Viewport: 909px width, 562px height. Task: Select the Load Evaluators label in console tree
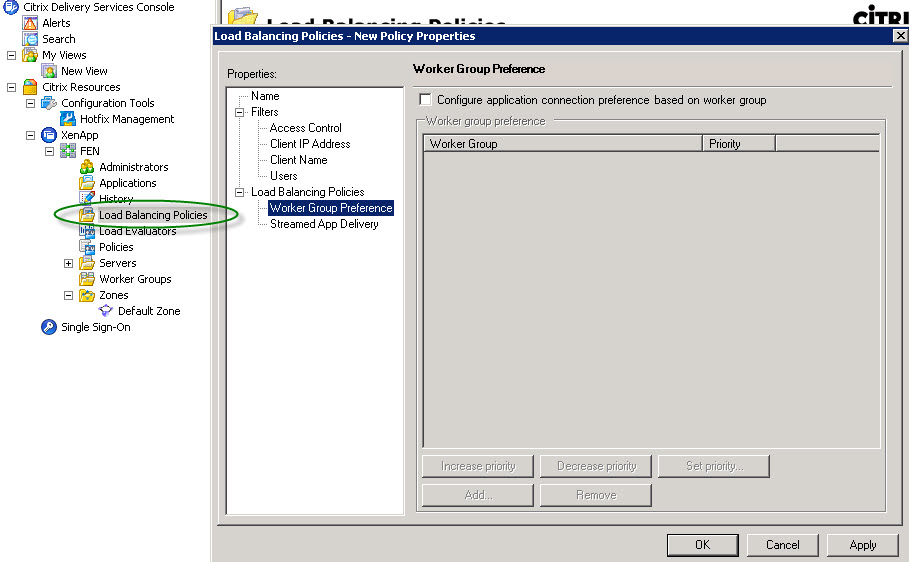click(x=137, y=231)
